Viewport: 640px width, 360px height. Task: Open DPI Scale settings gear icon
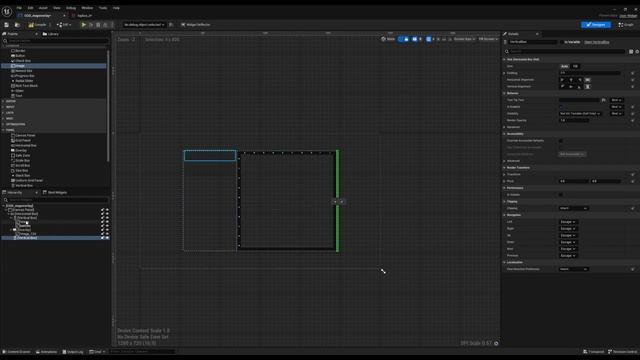point(496,343)
